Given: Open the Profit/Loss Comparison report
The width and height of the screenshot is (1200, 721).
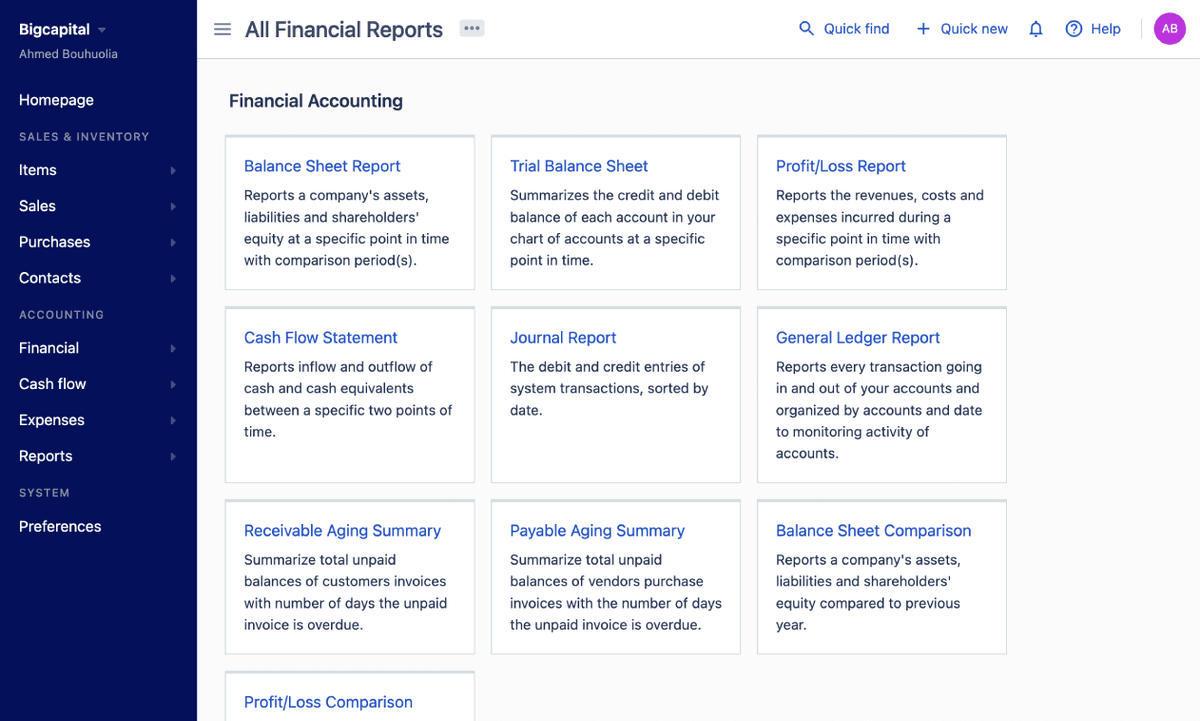Looking at the screenshot, I should click(328, 702).
